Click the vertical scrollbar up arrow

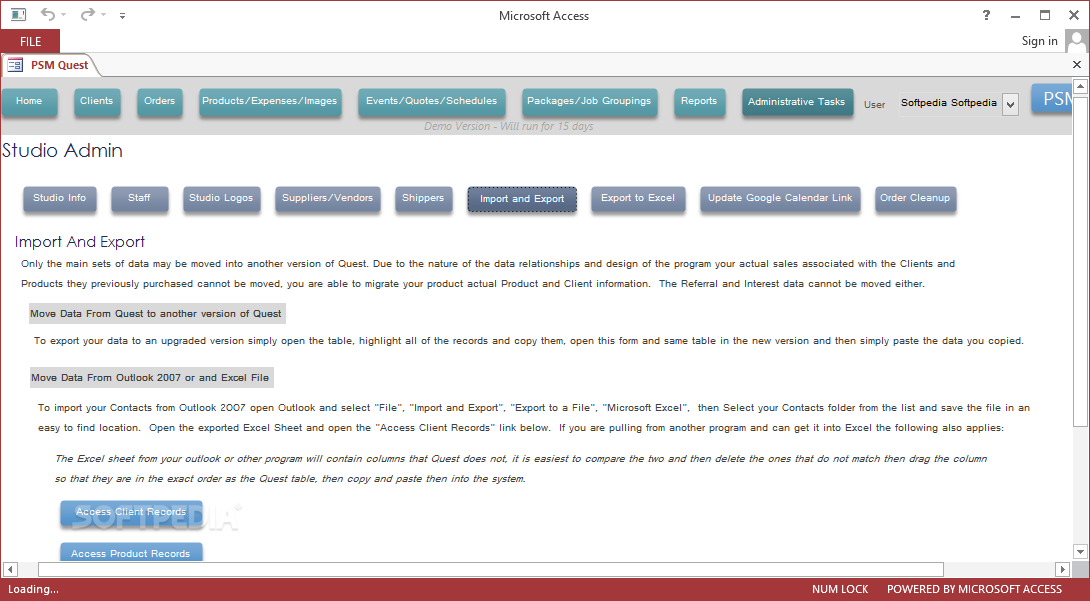(x=1080, y=86)
